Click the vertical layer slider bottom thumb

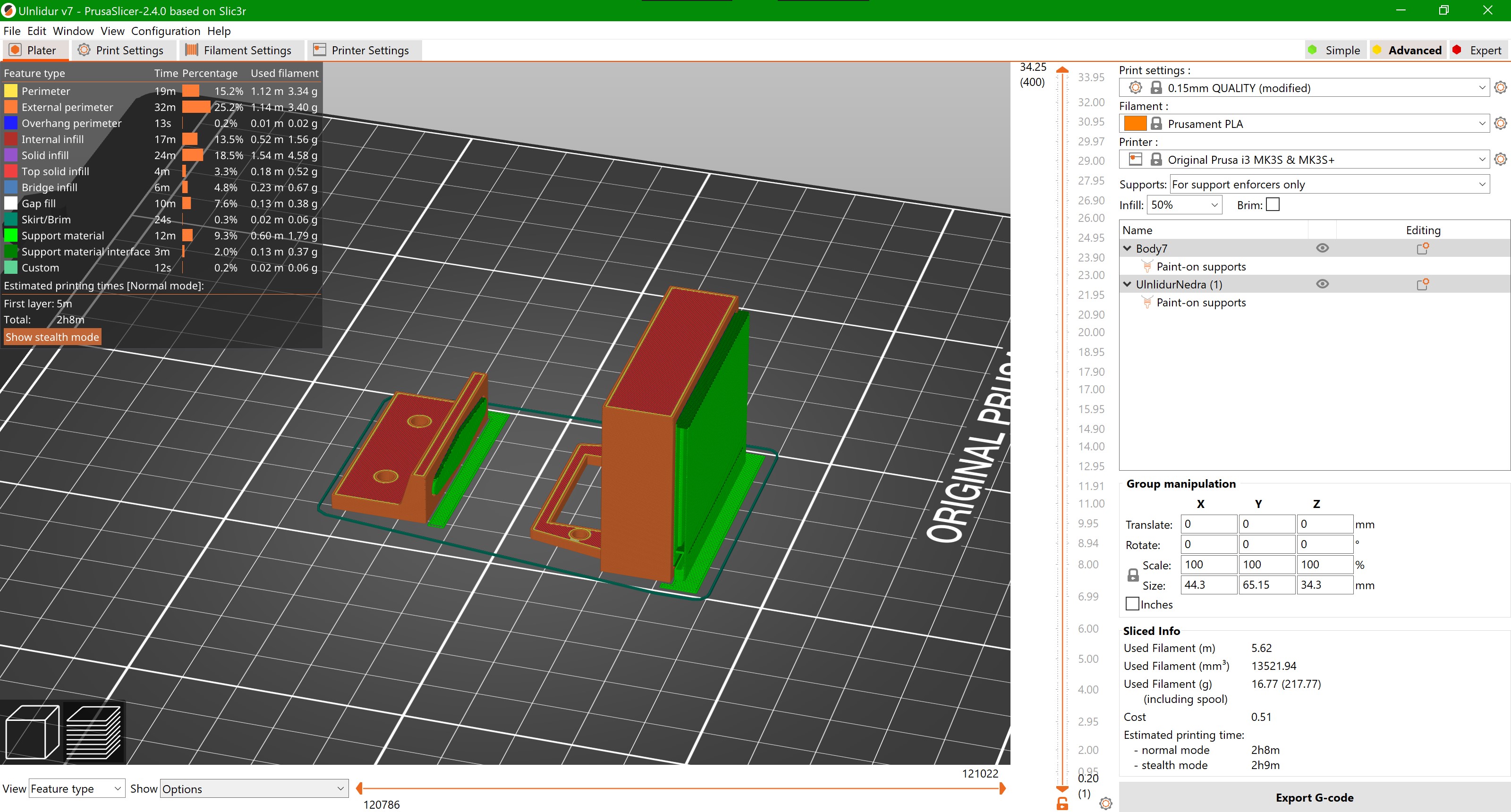[1062, 788]
